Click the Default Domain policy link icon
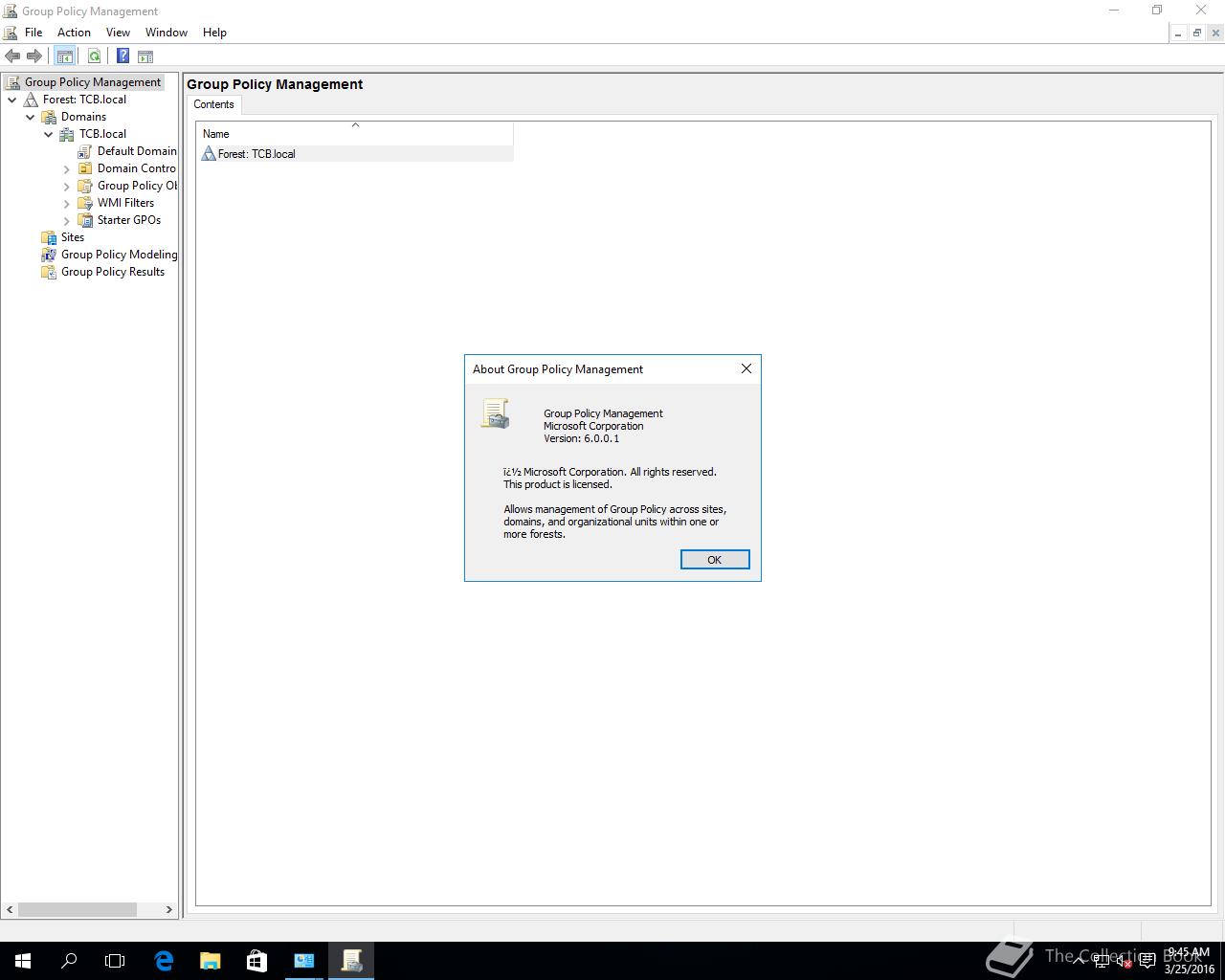 tap(85, 151)
